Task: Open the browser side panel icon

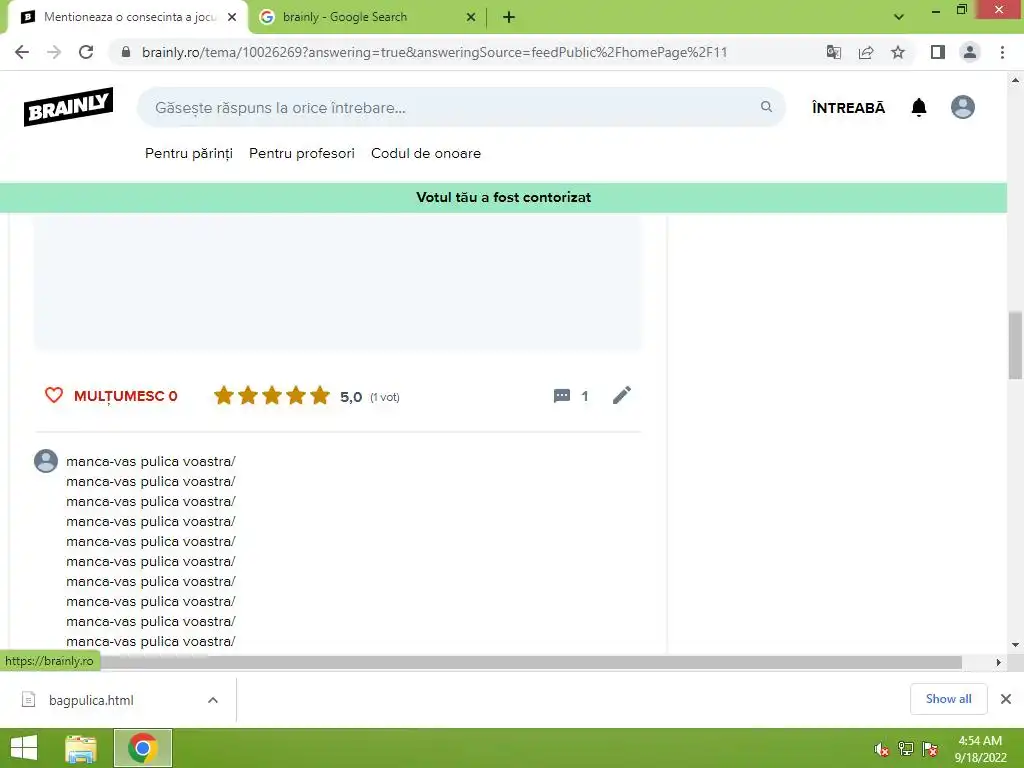Action: click(938, 52)
